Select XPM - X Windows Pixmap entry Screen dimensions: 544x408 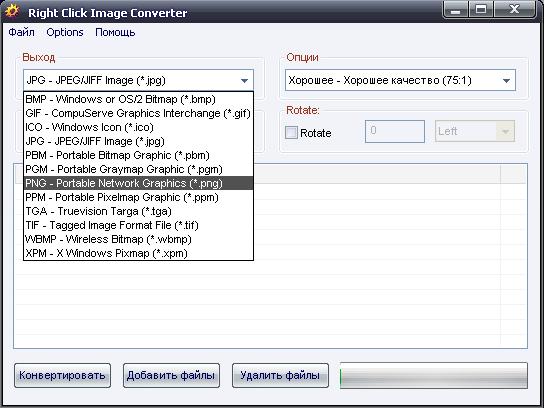(x=138, y=253)
